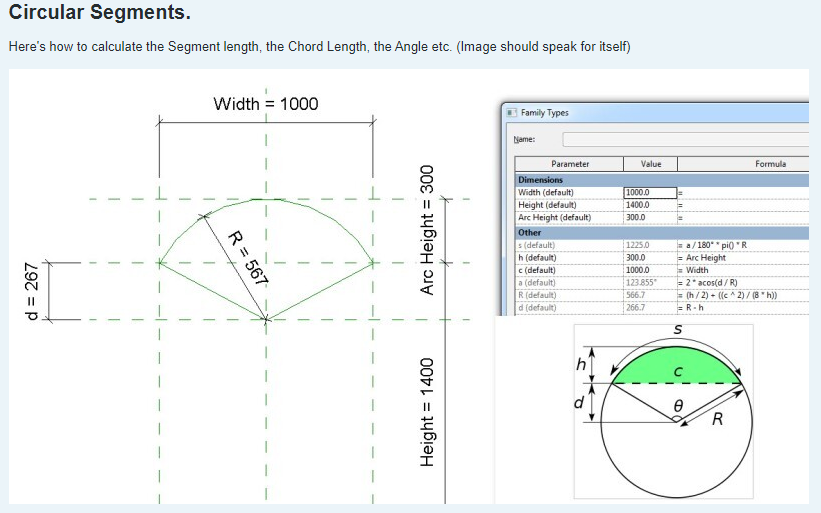
Task: Click the formula '= 2 * acos(d / R)'
Action: pyautogui.click(x=708, y=283)
